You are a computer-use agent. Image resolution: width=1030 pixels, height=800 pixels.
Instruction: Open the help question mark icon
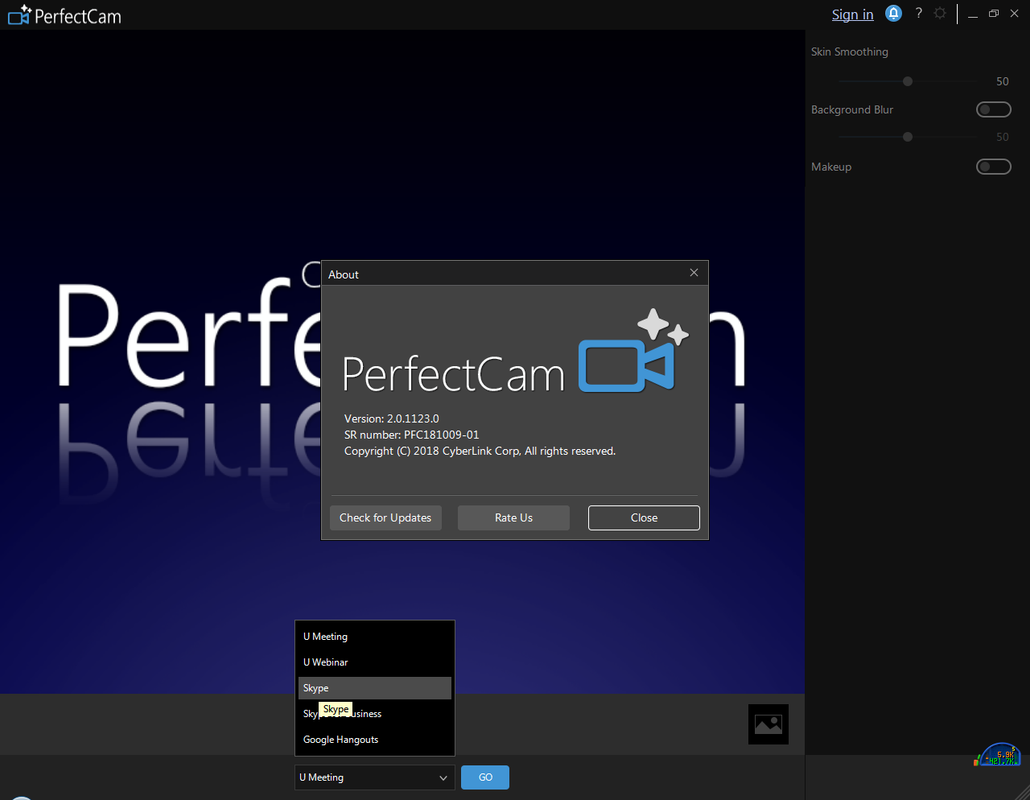pos(918,13)
